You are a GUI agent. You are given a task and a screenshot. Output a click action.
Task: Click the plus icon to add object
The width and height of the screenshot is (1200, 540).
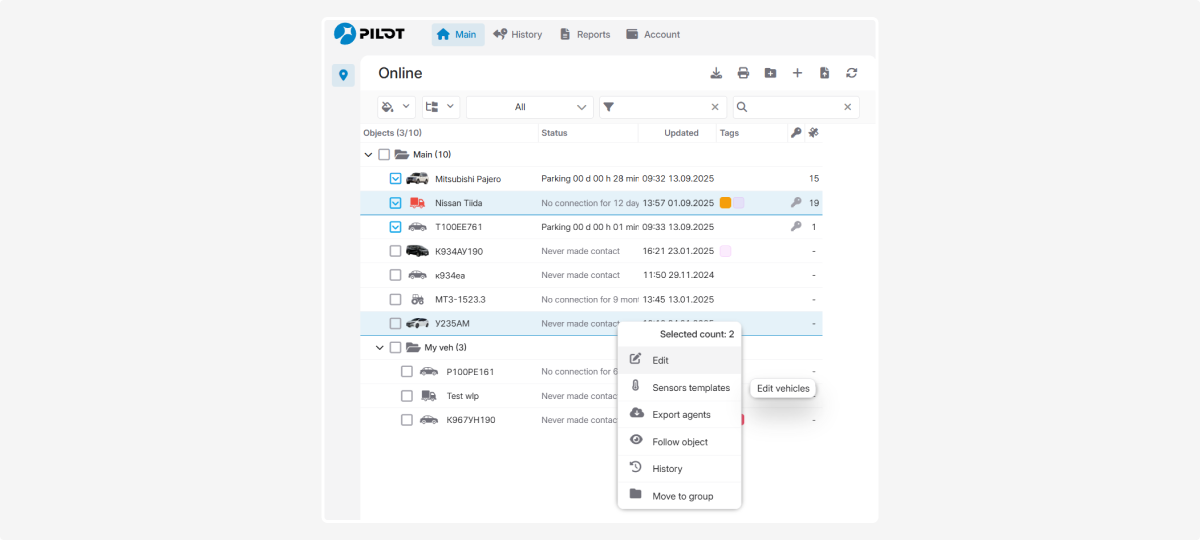[797, 73]
